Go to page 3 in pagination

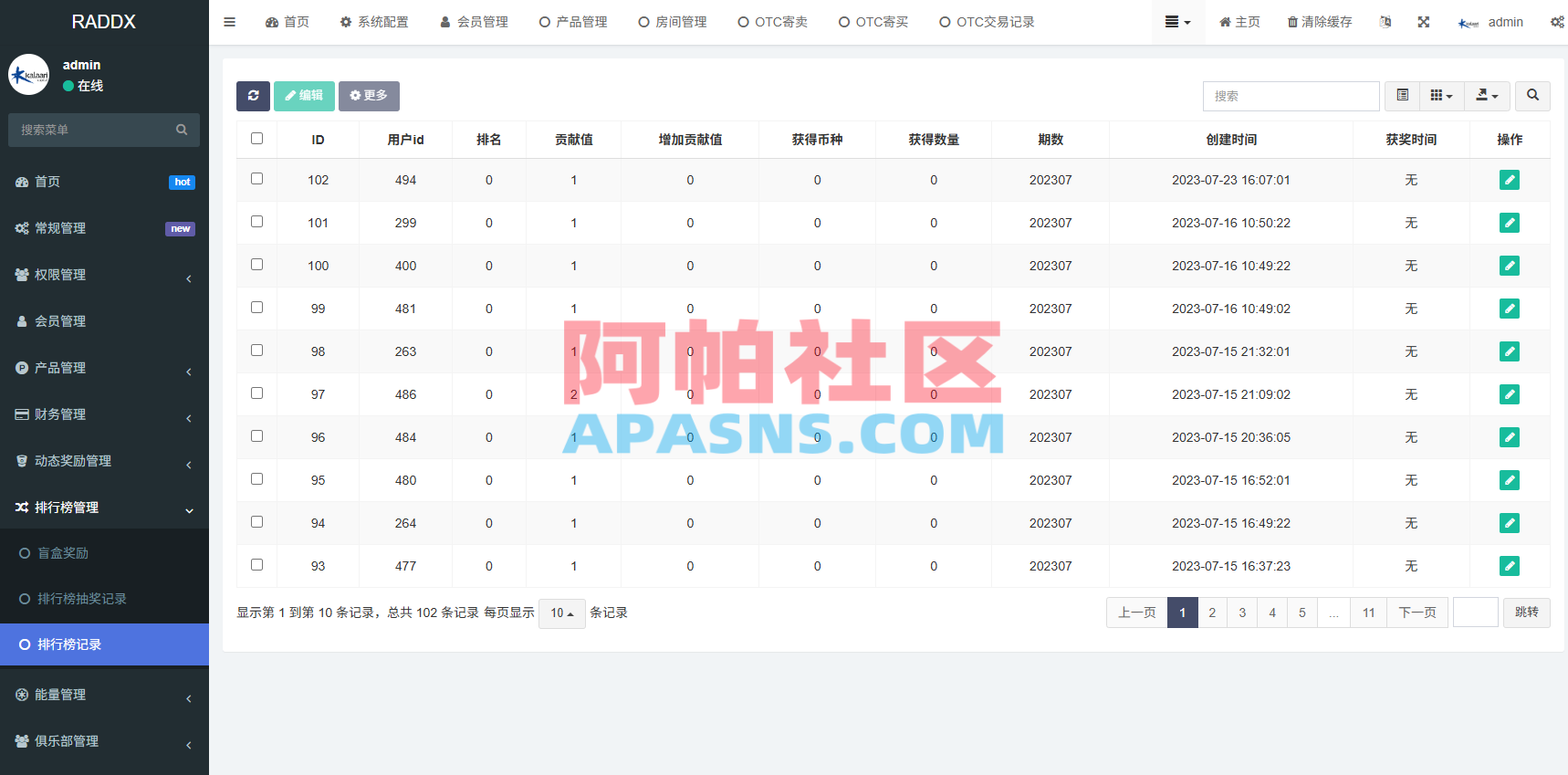pos(1242,613)
